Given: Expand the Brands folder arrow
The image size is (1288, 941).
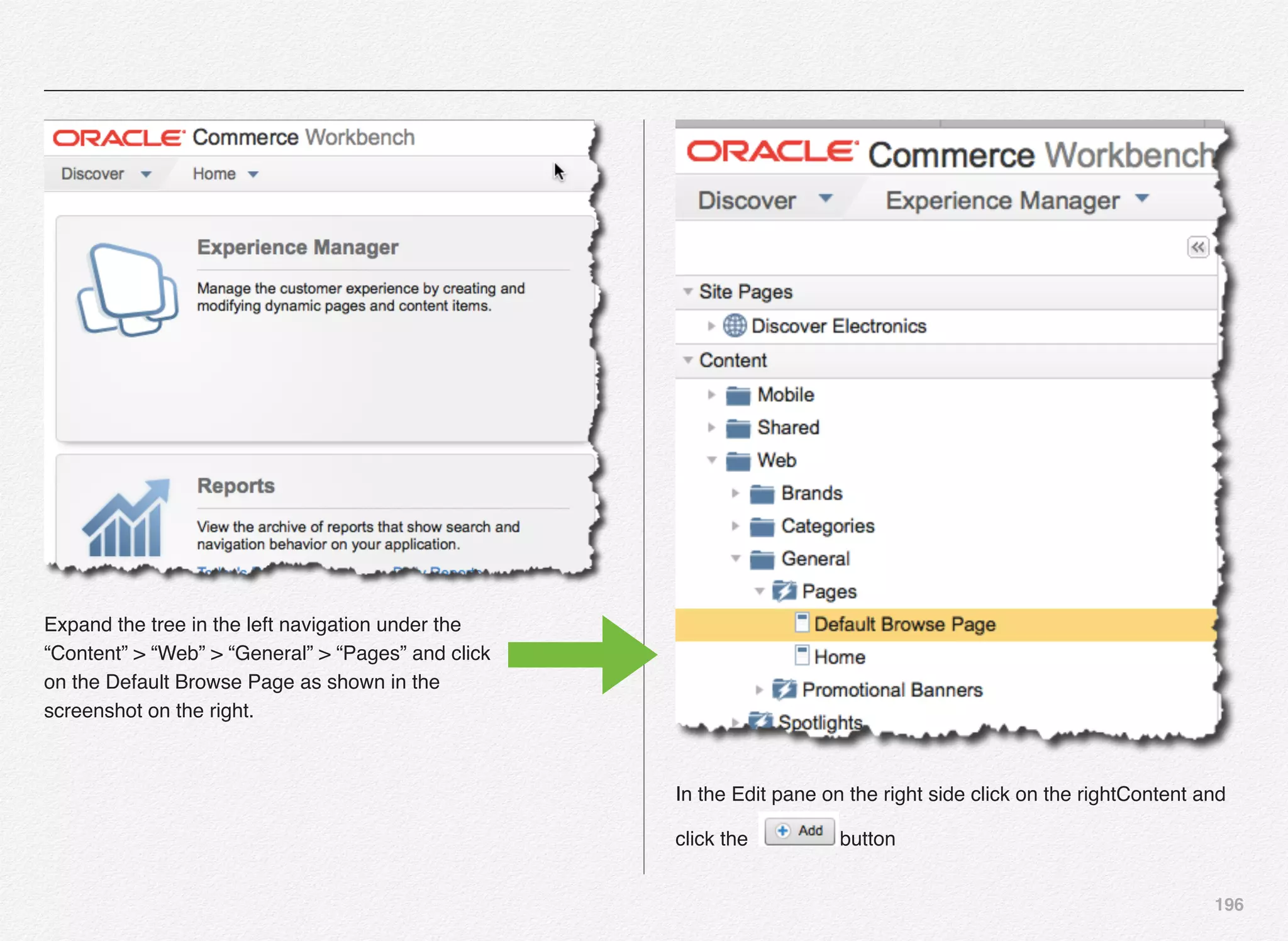Looking at the screenshot, I should point(735,493).
